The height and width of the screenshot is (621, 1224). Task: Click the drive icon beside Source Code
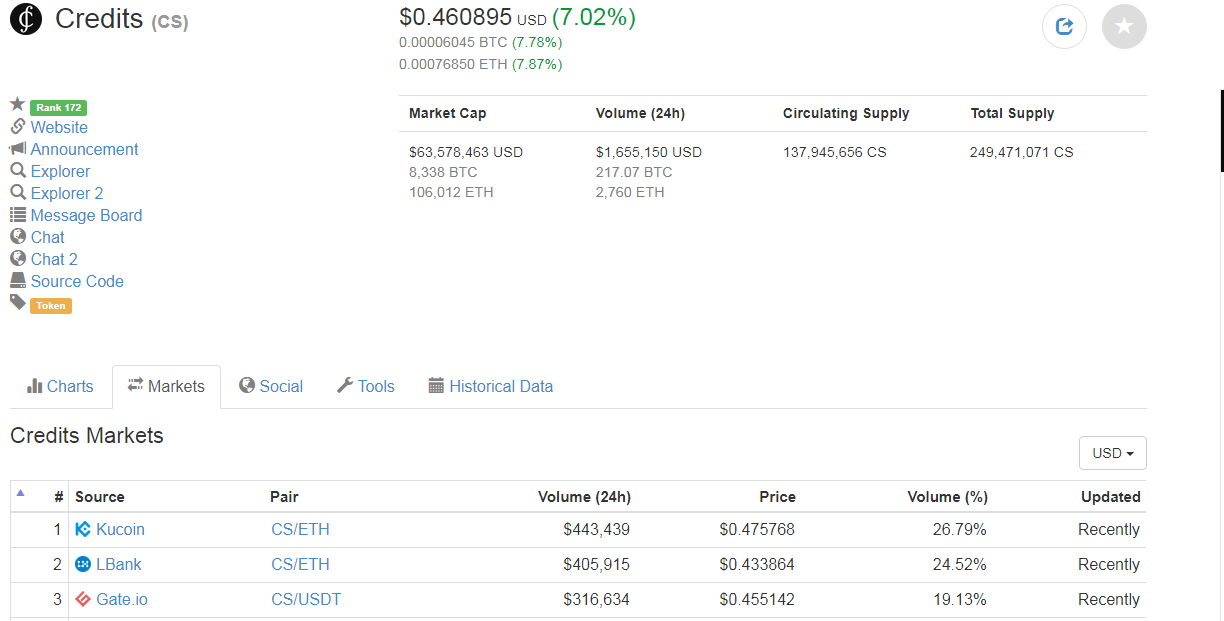(x=17, y=281)
